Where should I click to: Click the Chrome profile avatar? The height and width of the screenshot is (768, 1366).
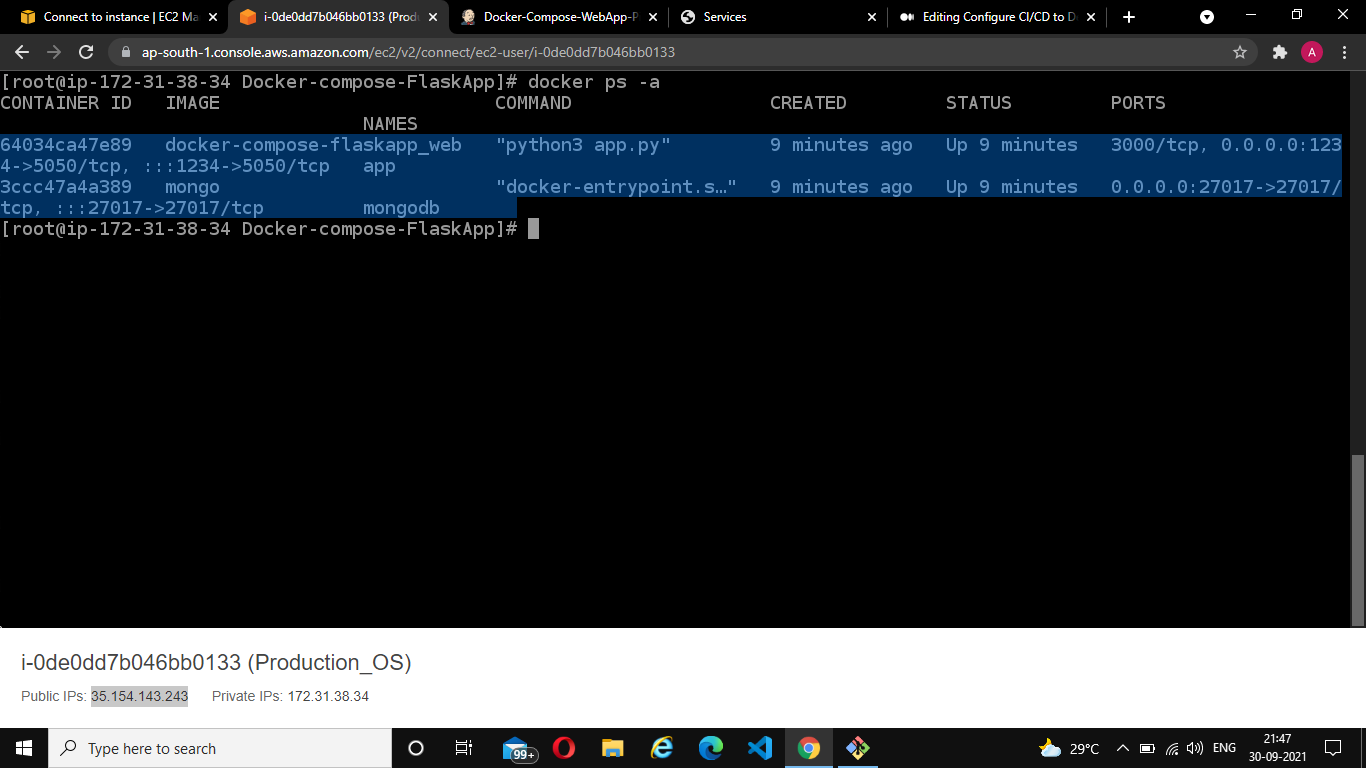tap(1312, 52)
